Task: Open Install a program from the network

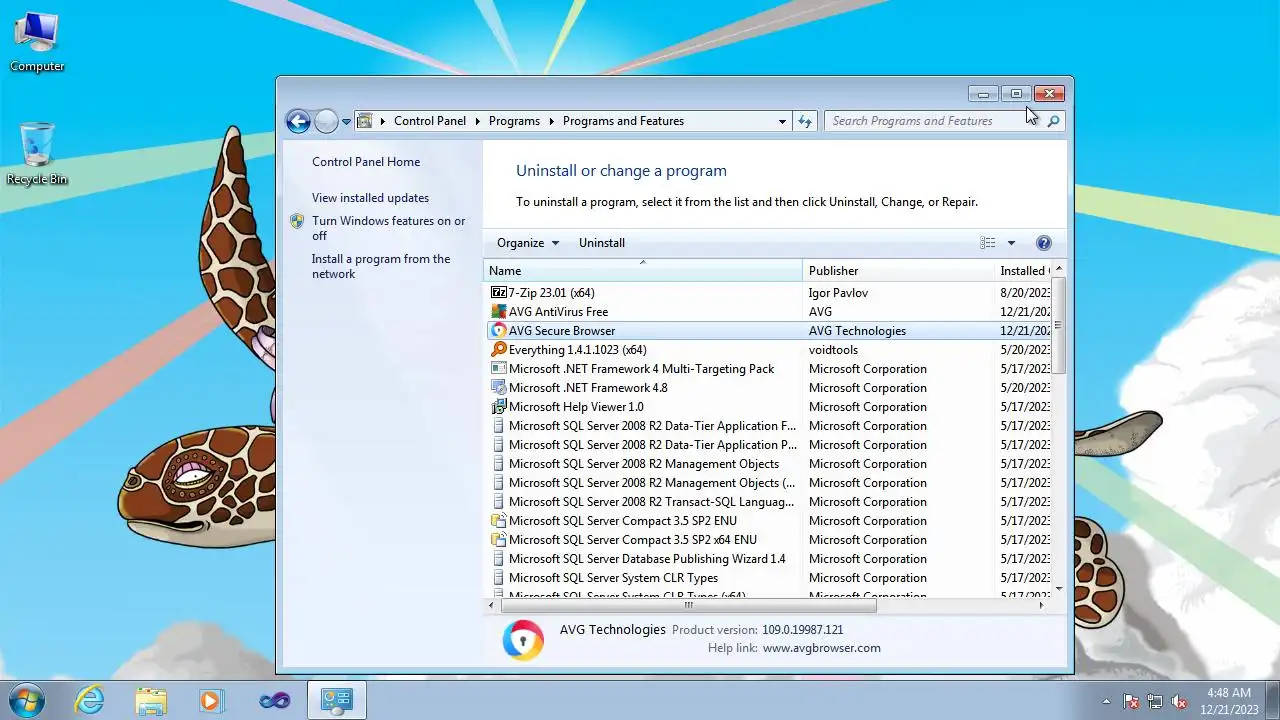Action: [380, 266]
